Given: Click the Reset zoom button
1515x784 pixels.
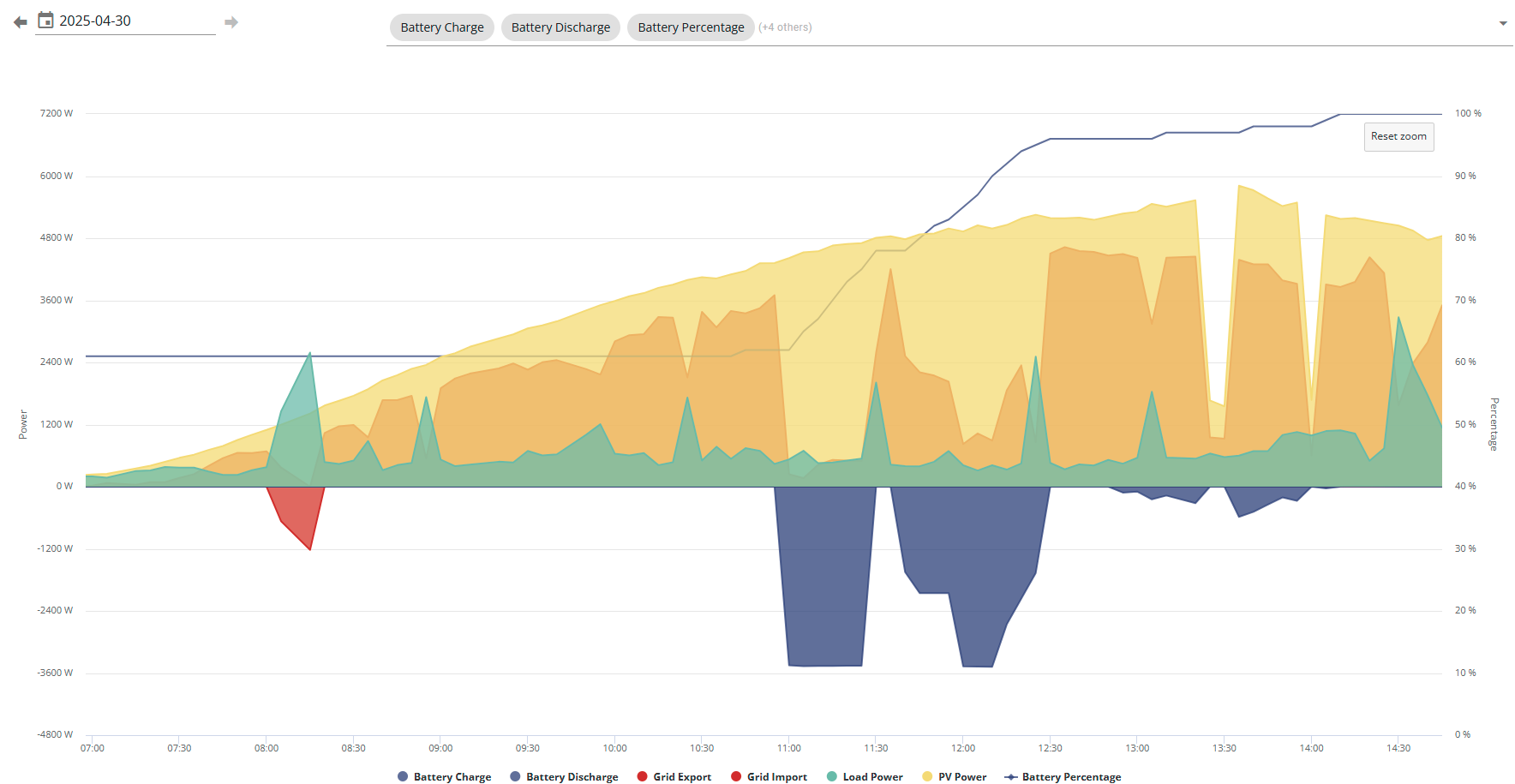Looking at the screenshot, I should (1398, 136).
